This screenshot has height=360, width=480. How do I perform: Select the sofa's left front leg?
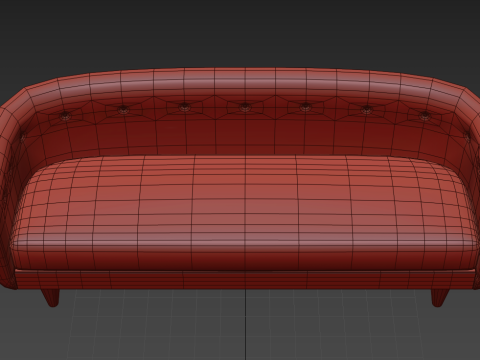click(51, 297)
